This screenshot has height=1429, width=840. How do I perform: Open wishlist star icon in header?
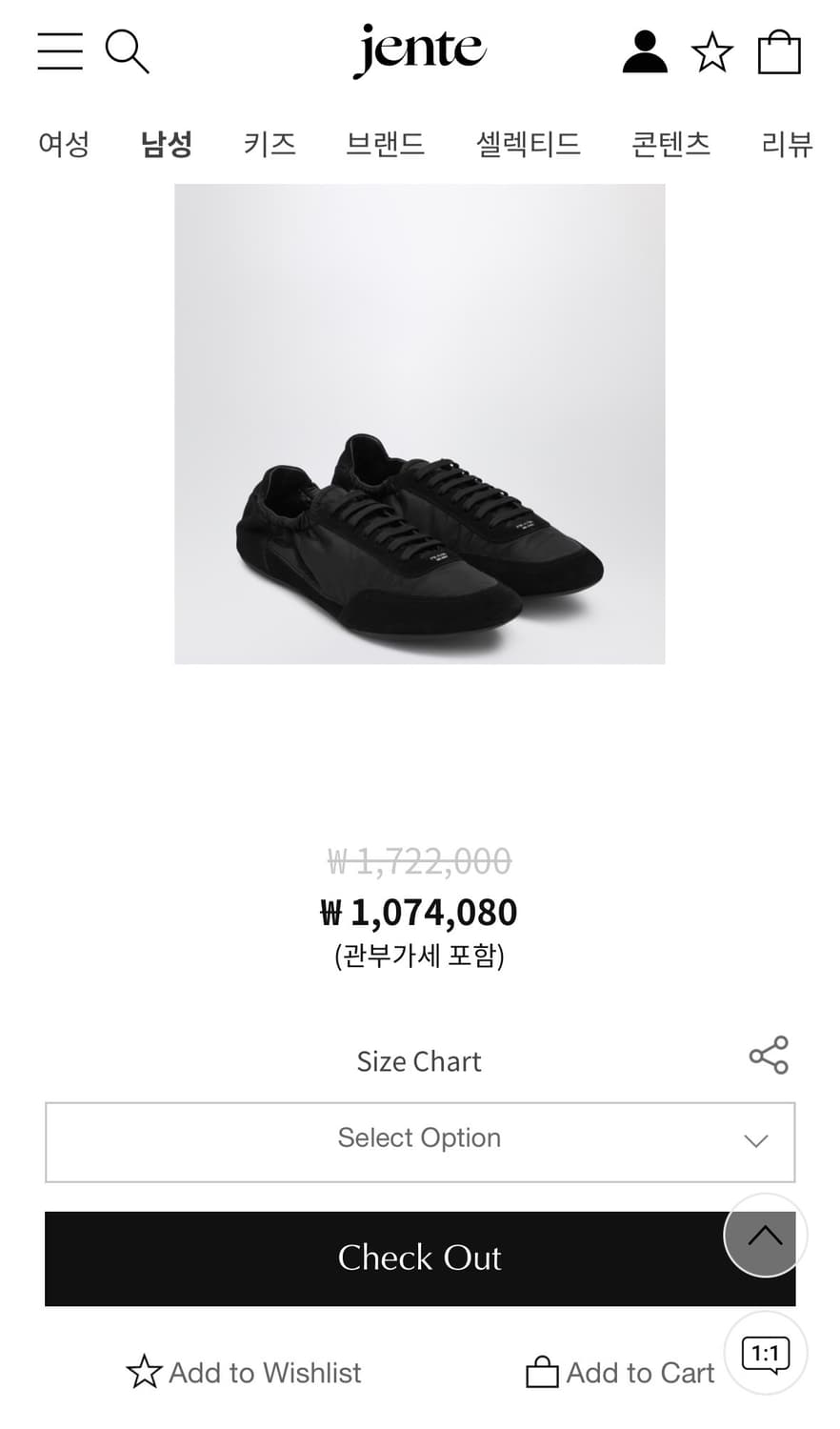click(x=712, y=52)
